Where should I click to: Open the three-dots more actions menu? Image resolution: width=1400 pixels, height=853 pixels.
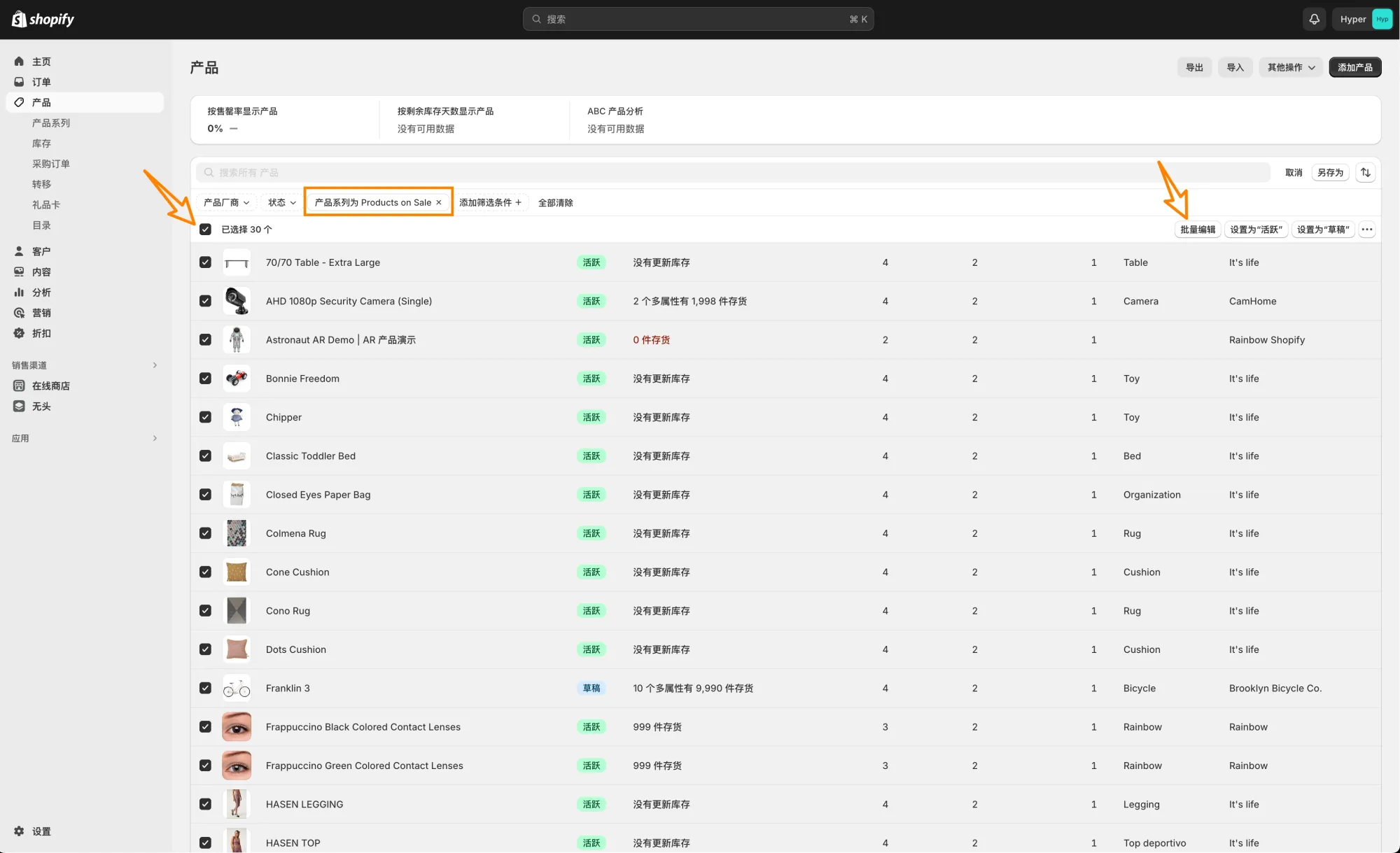point(1367,230)
